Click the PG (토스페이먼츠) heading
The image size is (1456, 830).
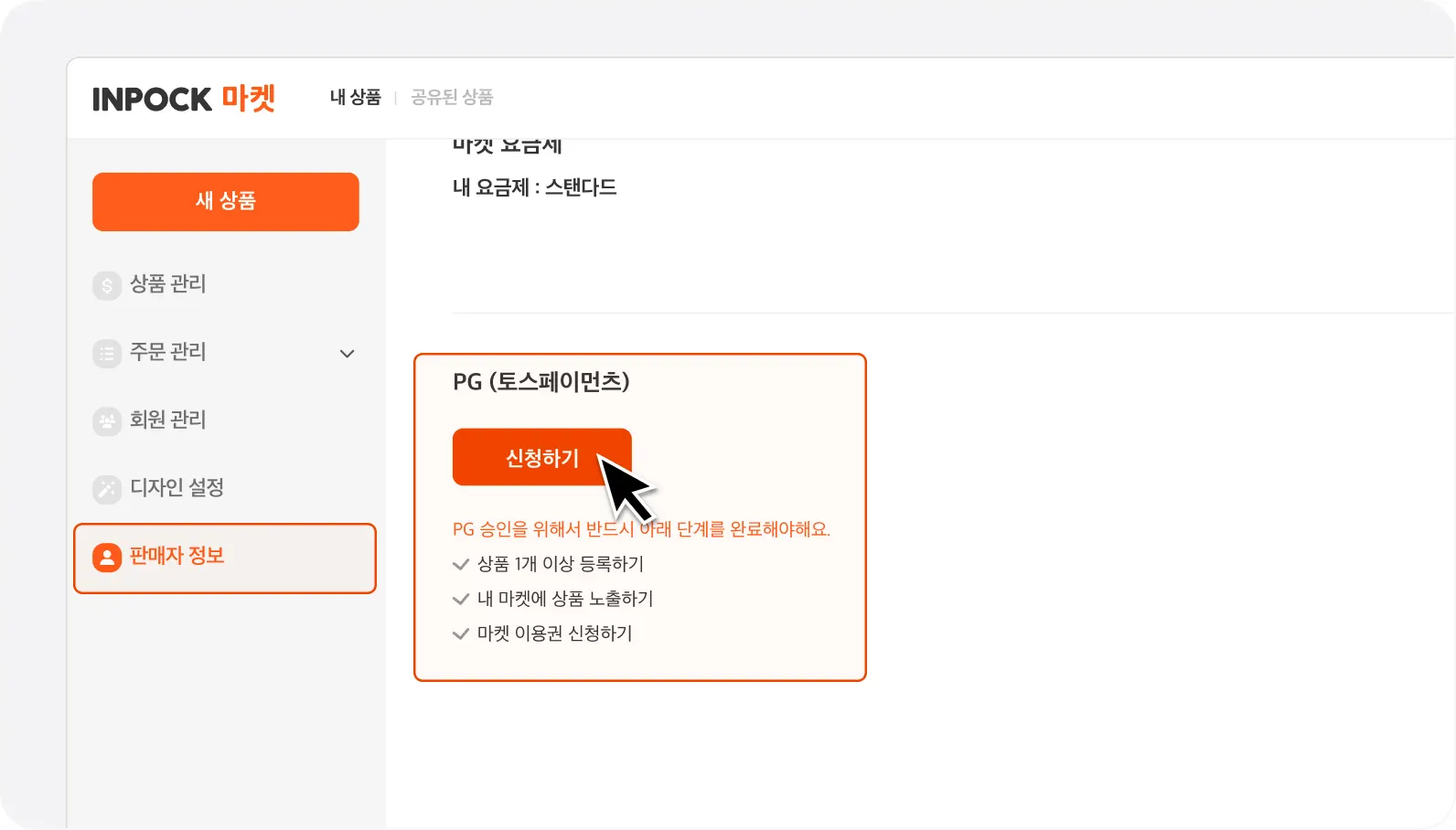click(x=541, y=381)
